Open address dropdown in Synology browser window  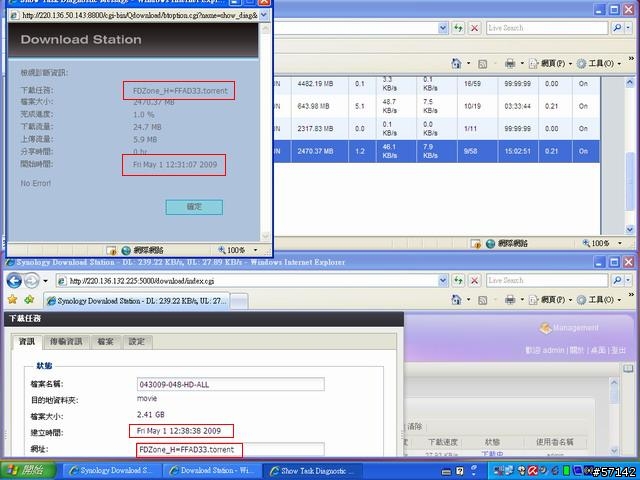(443, 280)
